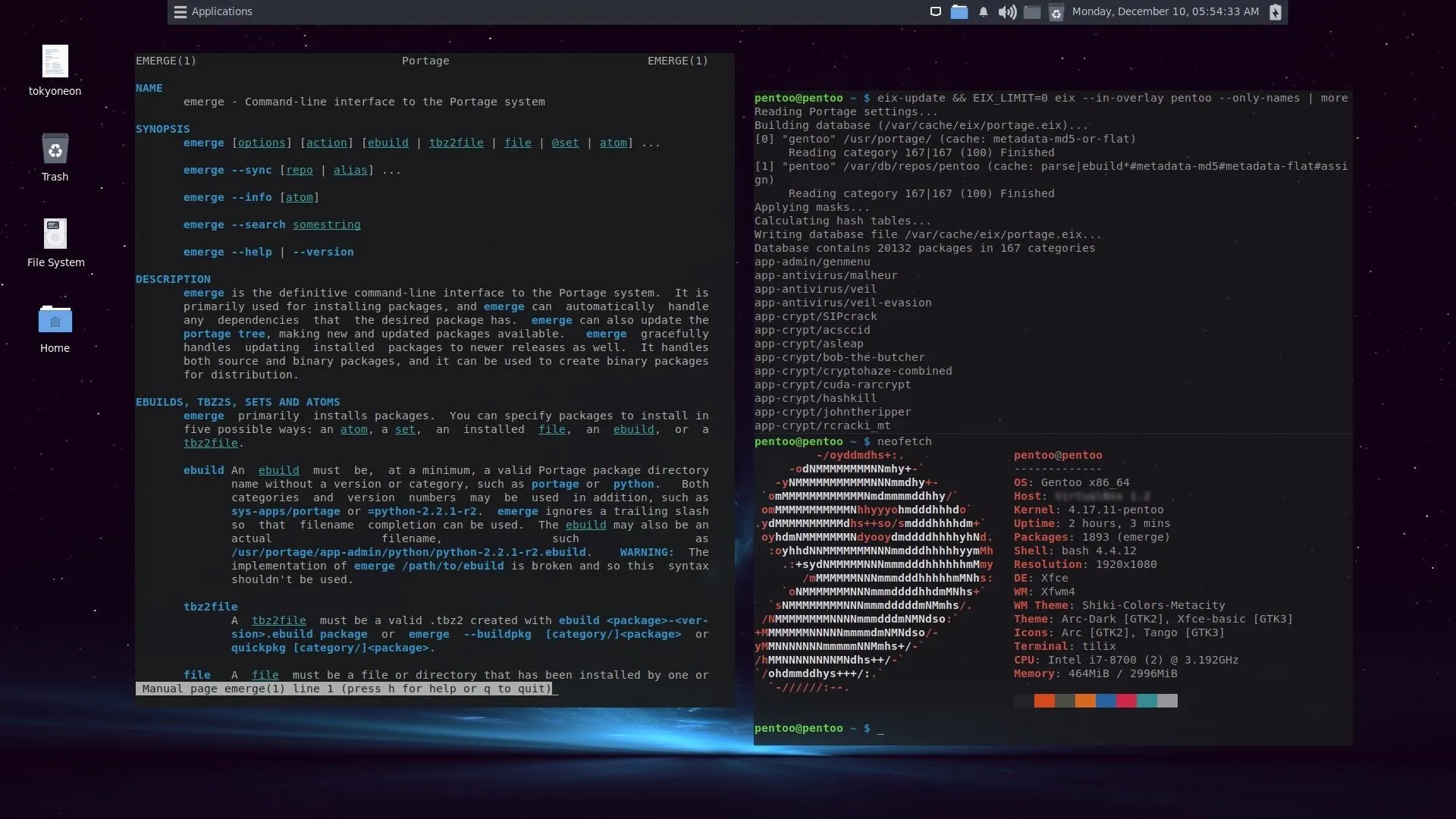Image resolution: width=1456 pixels, height=819 pixels.
Task: Click the 'Packages: 1893 (emerge)' line
Action: (x=1092, y=538)
